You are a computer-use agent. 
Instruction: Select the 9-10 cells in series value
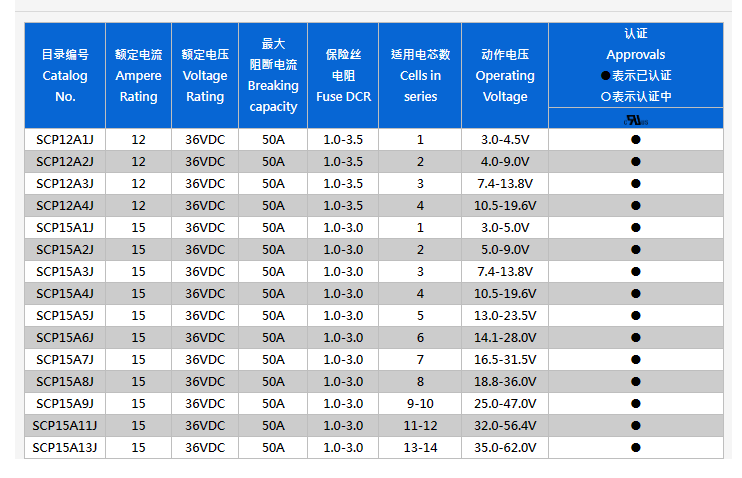[420, 404]
